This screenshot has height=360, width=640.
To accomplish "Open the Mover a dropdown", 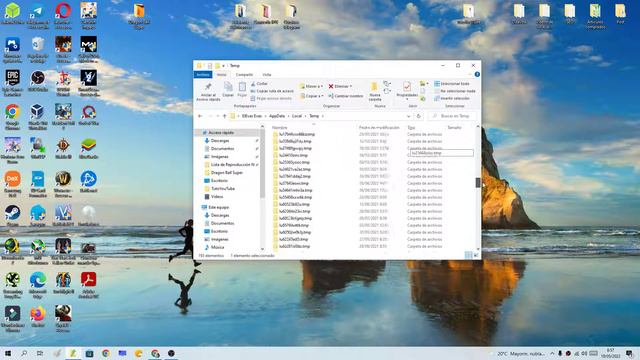I will coord(311,86).
